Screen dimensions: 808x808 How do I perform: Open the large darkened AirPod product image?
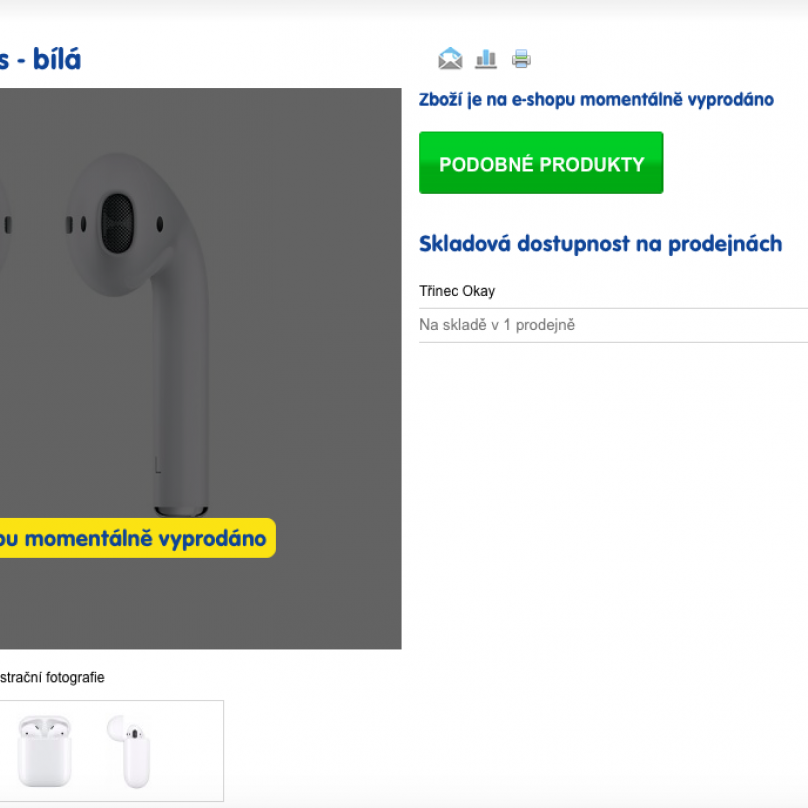(200, 368)
